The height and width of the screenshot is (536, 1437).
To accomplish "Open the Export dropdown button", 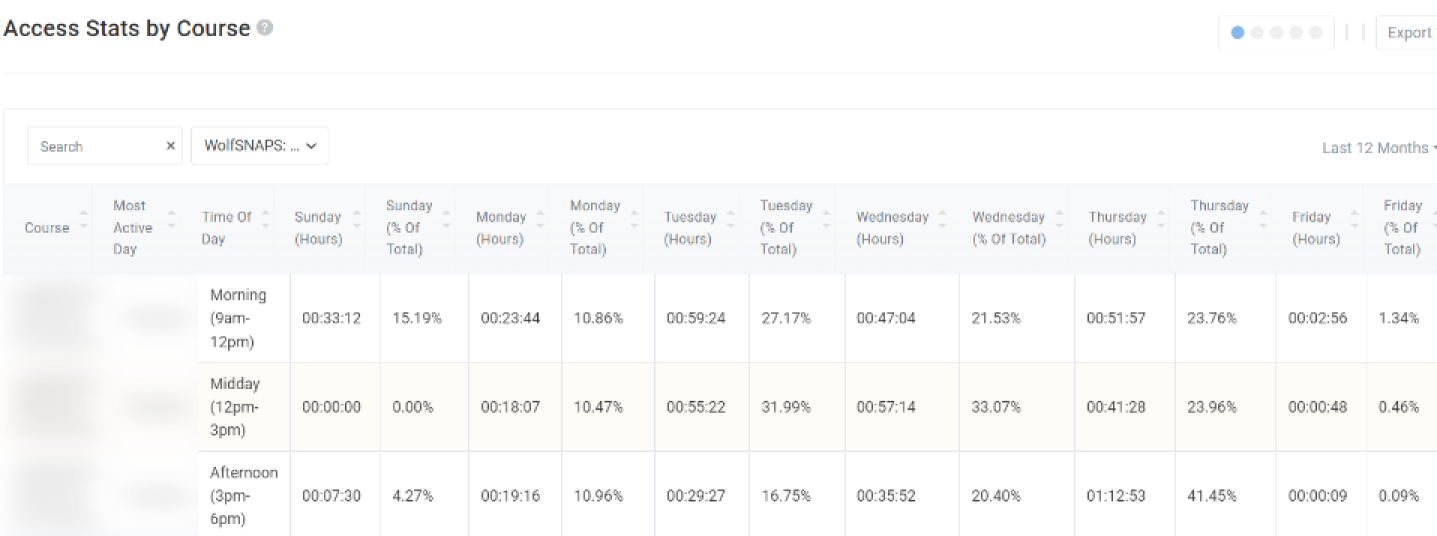I will coord(1408,33).
